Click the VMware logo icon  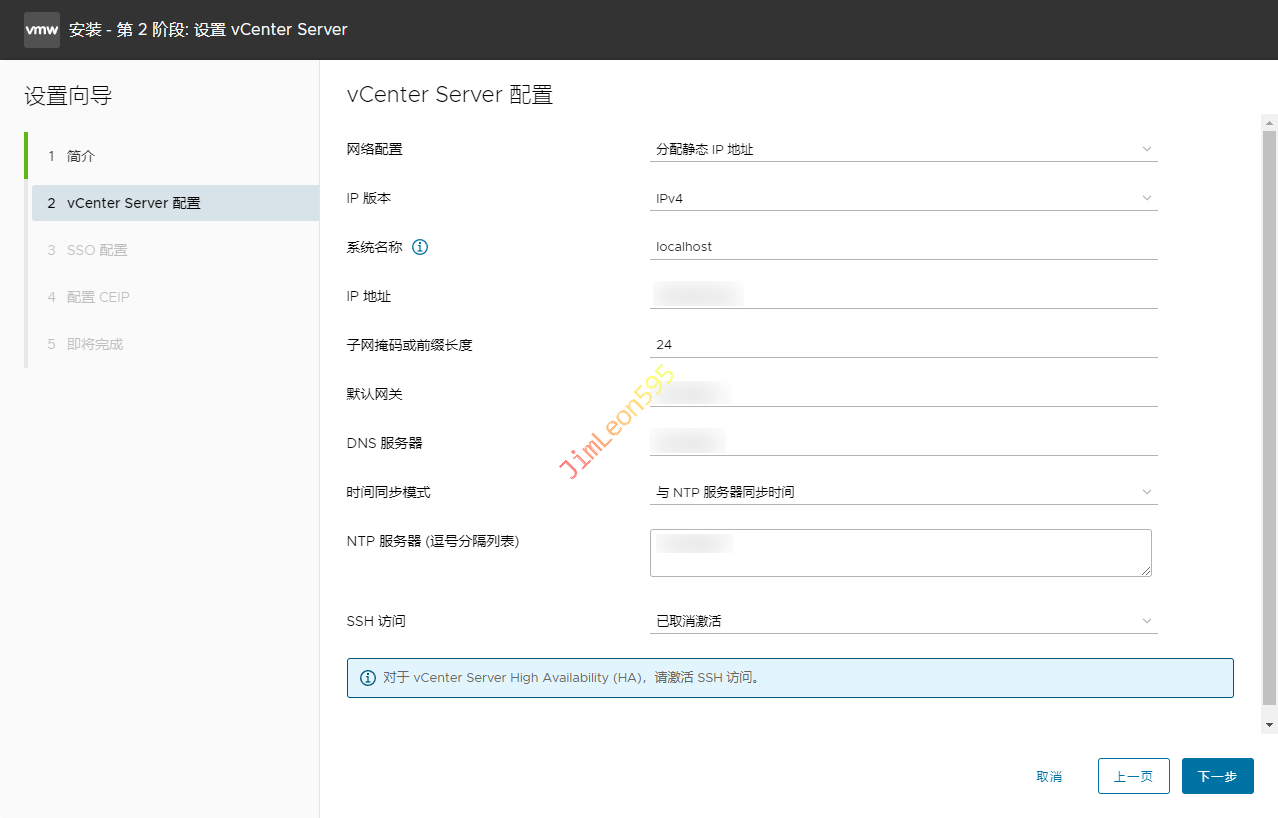42,30
